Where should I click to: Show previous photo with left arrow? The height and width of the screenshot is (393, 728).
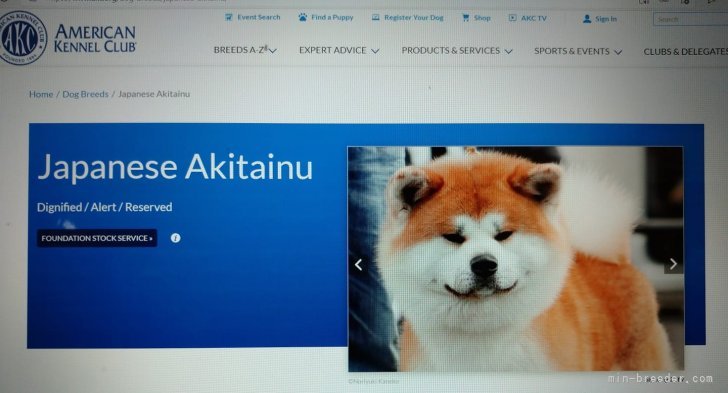(x=358, y=264)
